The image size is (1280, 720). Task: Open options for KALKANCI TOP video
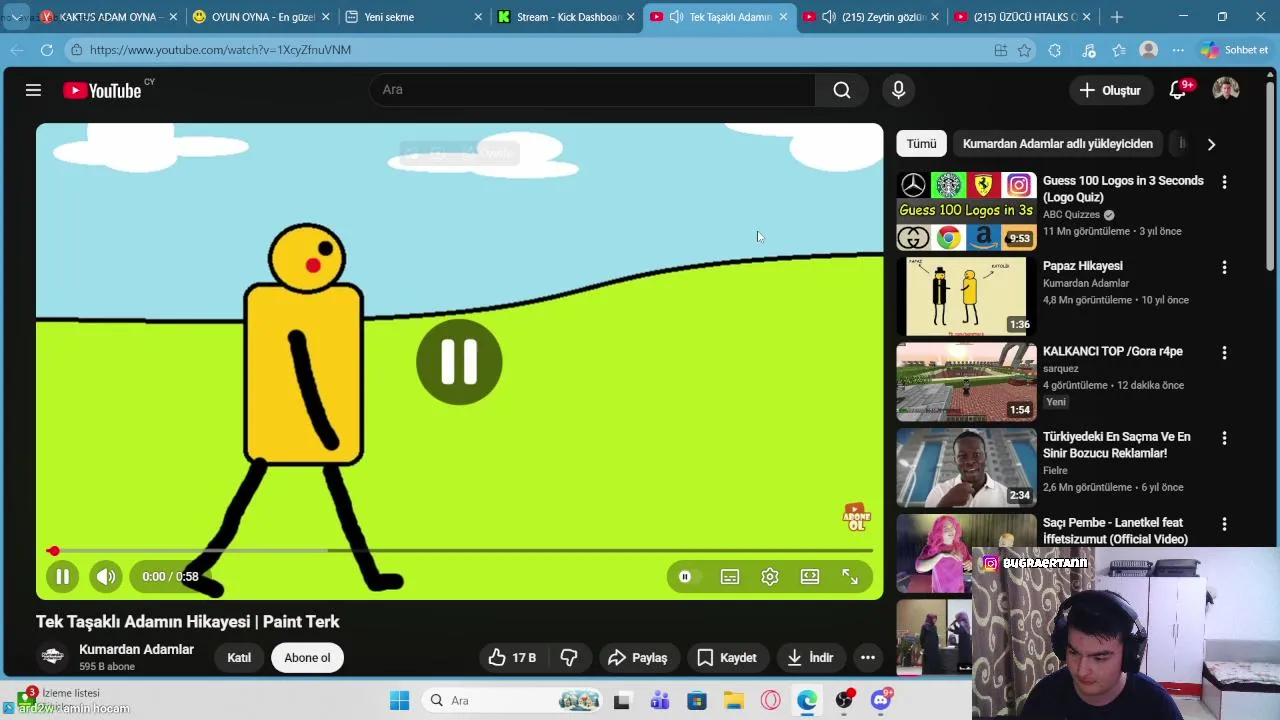click(1224, 353)
